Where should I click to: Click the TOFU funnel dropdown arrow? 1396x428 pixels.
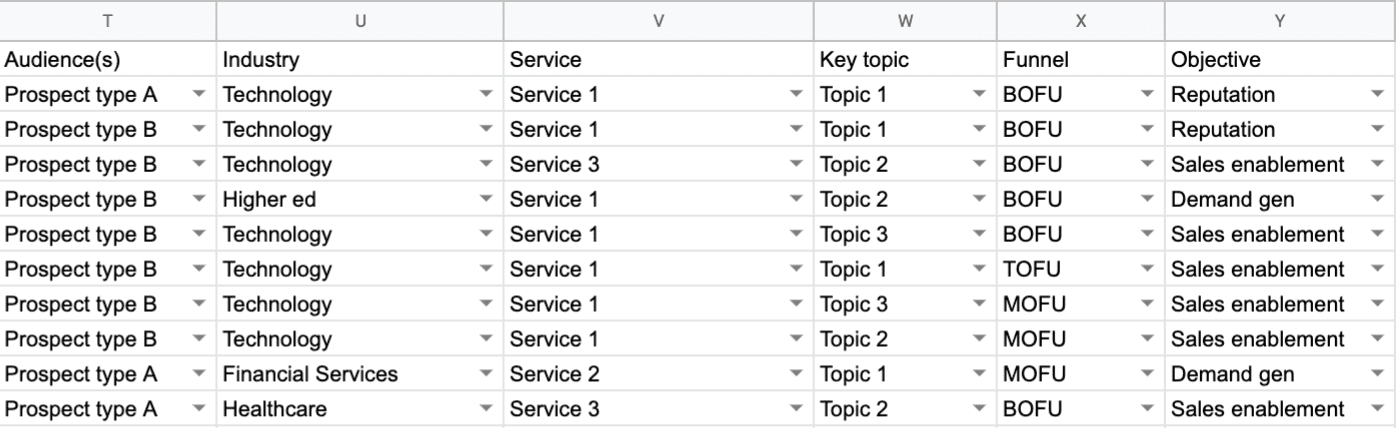click(x=1148, y=269)
